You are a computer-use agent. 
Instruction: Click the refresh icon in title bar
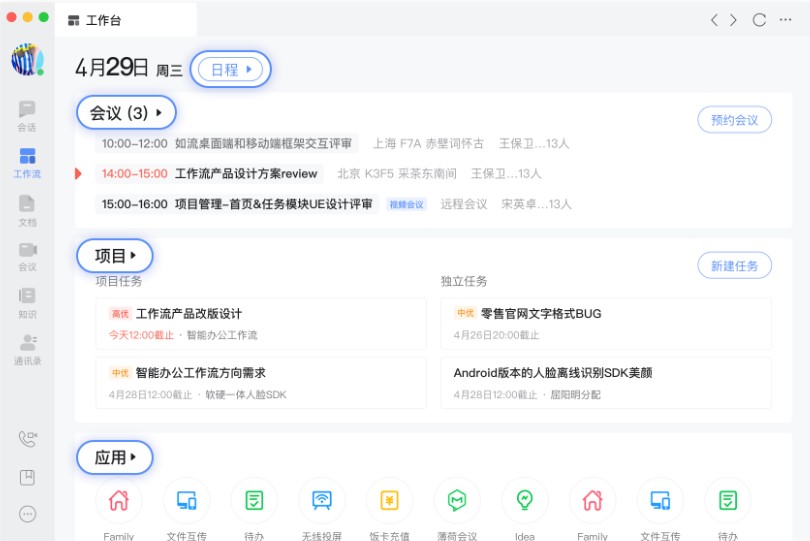(x=759, y=20)
